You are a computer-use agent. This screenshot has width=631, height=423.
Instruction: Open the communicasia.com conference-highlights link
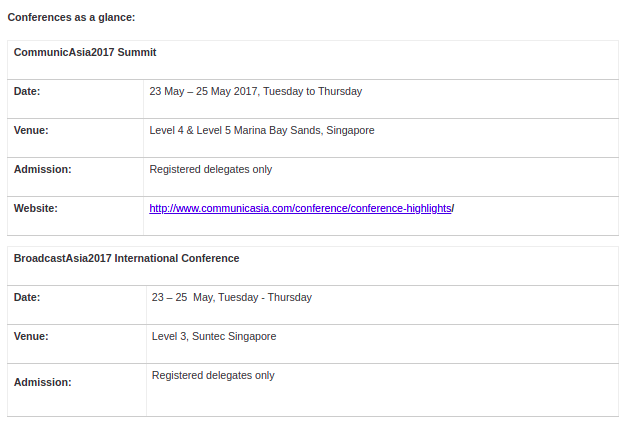[x=301, y=208]
